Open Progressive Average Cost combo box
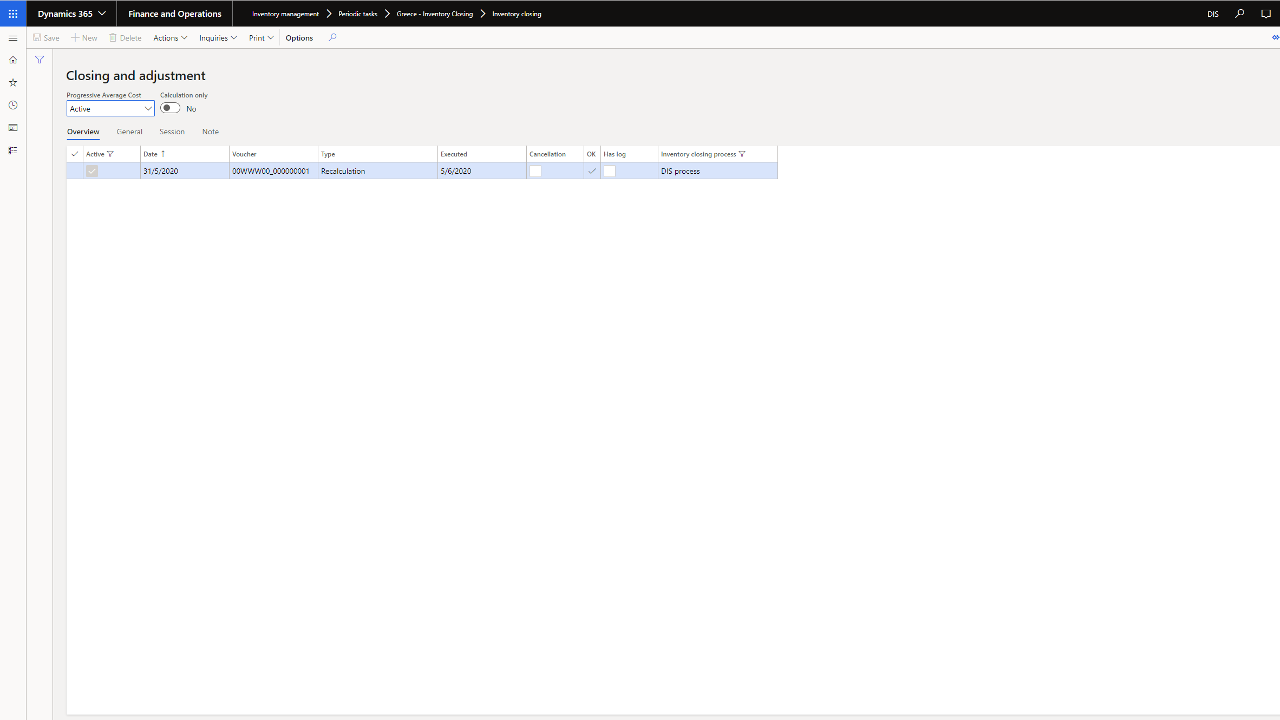Image resolution: width=1280 pixels, height=720 pixels. (x=110, y=108)
